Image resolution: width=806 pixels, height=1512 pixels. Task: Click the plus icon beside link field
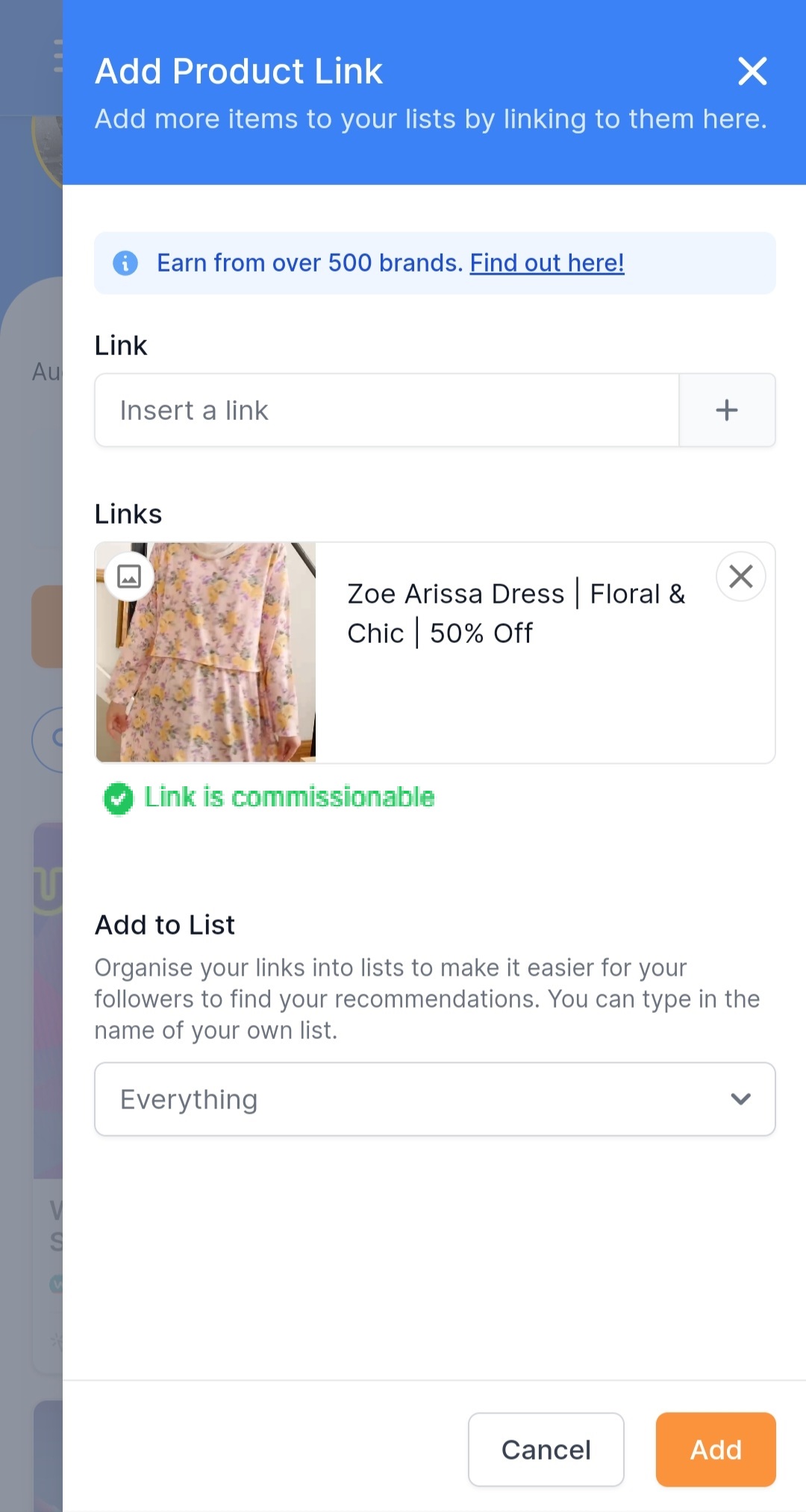click(727, 410)
